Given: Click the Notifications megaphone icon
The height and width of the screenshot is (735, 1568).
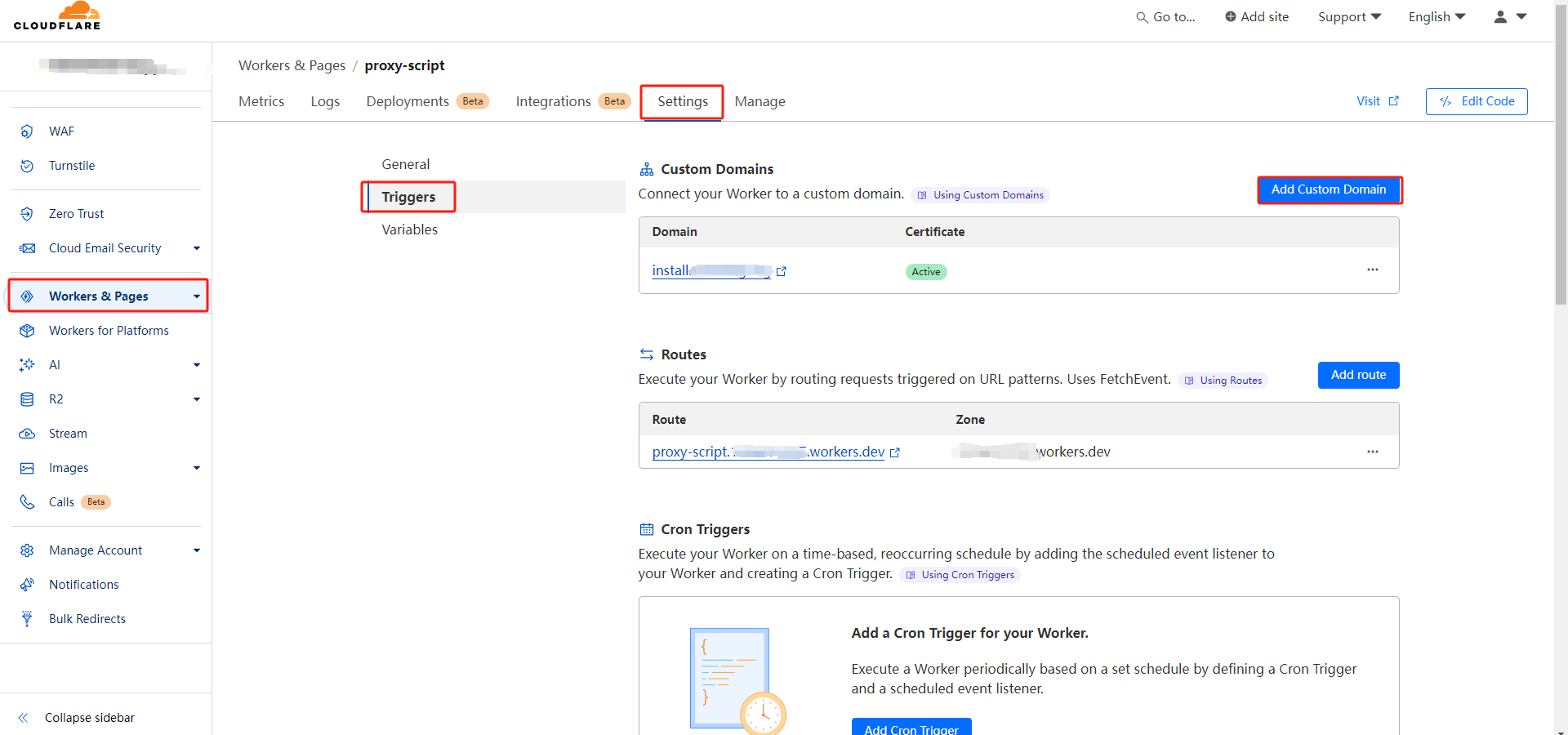Looking at the screenshot, I should (x=27, y=585).
